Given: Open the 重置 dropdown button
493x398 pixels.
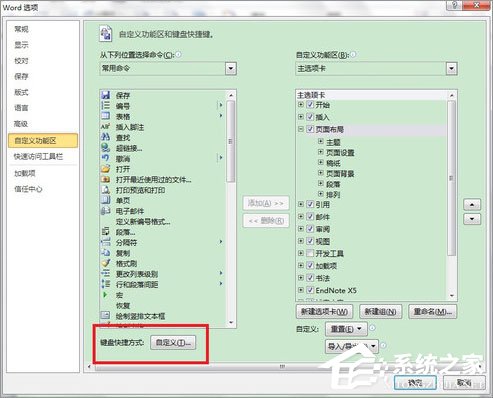Looking at the screenshot, I should (x=346, y=329).
